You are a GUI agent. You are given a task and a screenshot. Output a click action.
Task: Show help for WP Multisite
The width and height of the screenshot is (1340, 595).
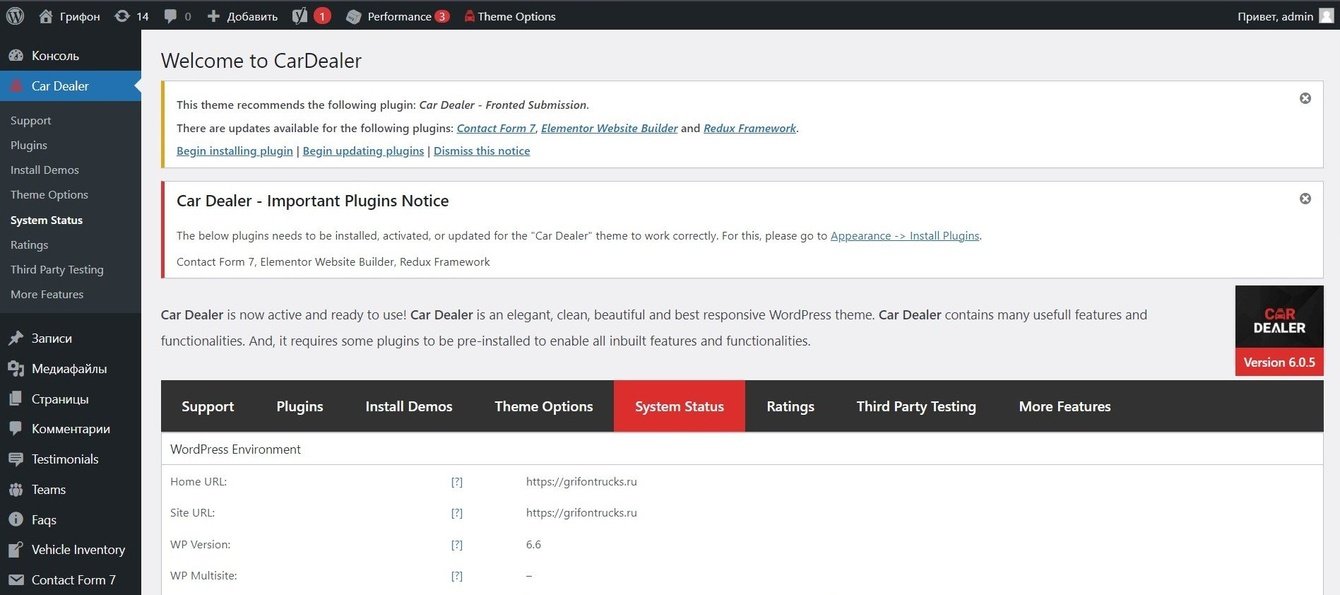pos(457,576)
